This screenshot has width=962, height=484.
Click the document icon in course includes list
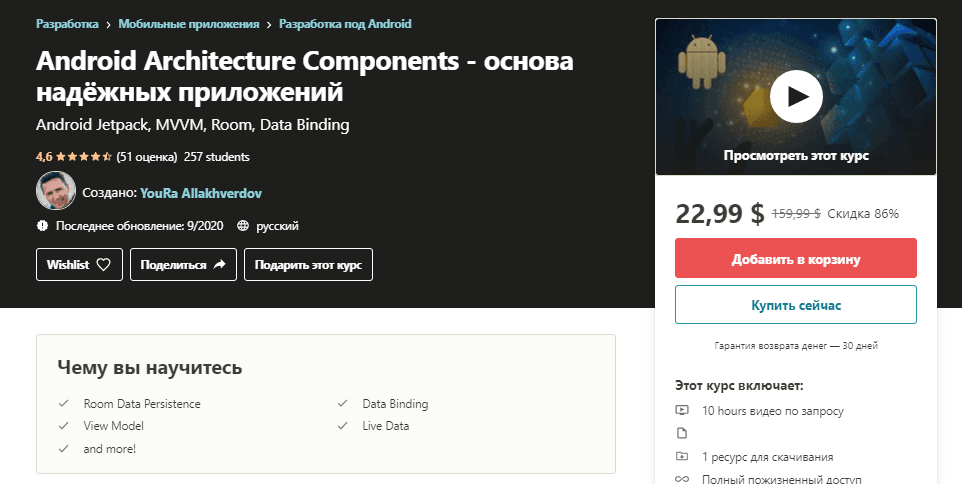point(682,433)
